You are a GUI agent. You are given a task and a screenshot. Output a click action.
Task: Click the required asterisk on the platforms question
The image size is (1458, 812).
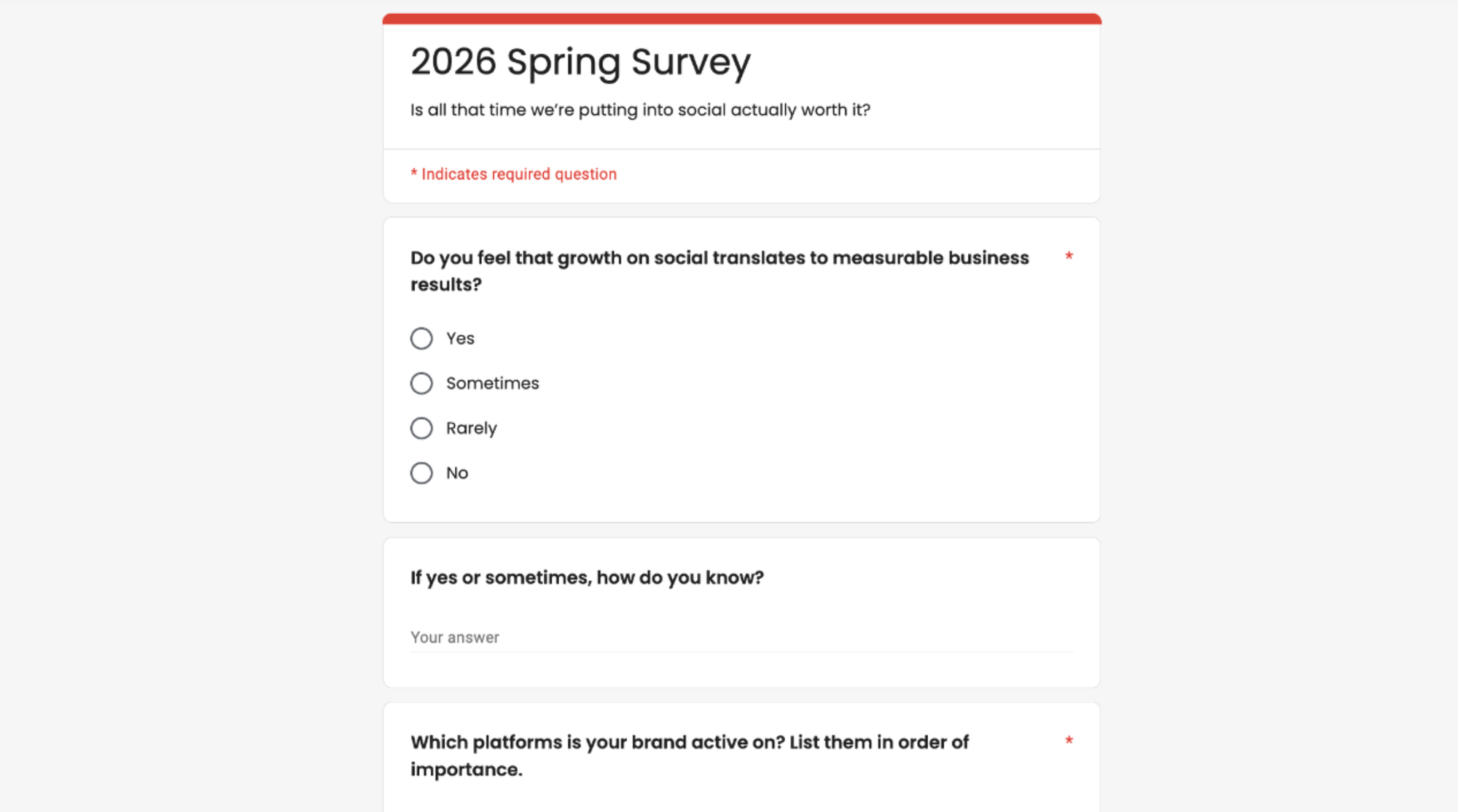click(1069, 741)
